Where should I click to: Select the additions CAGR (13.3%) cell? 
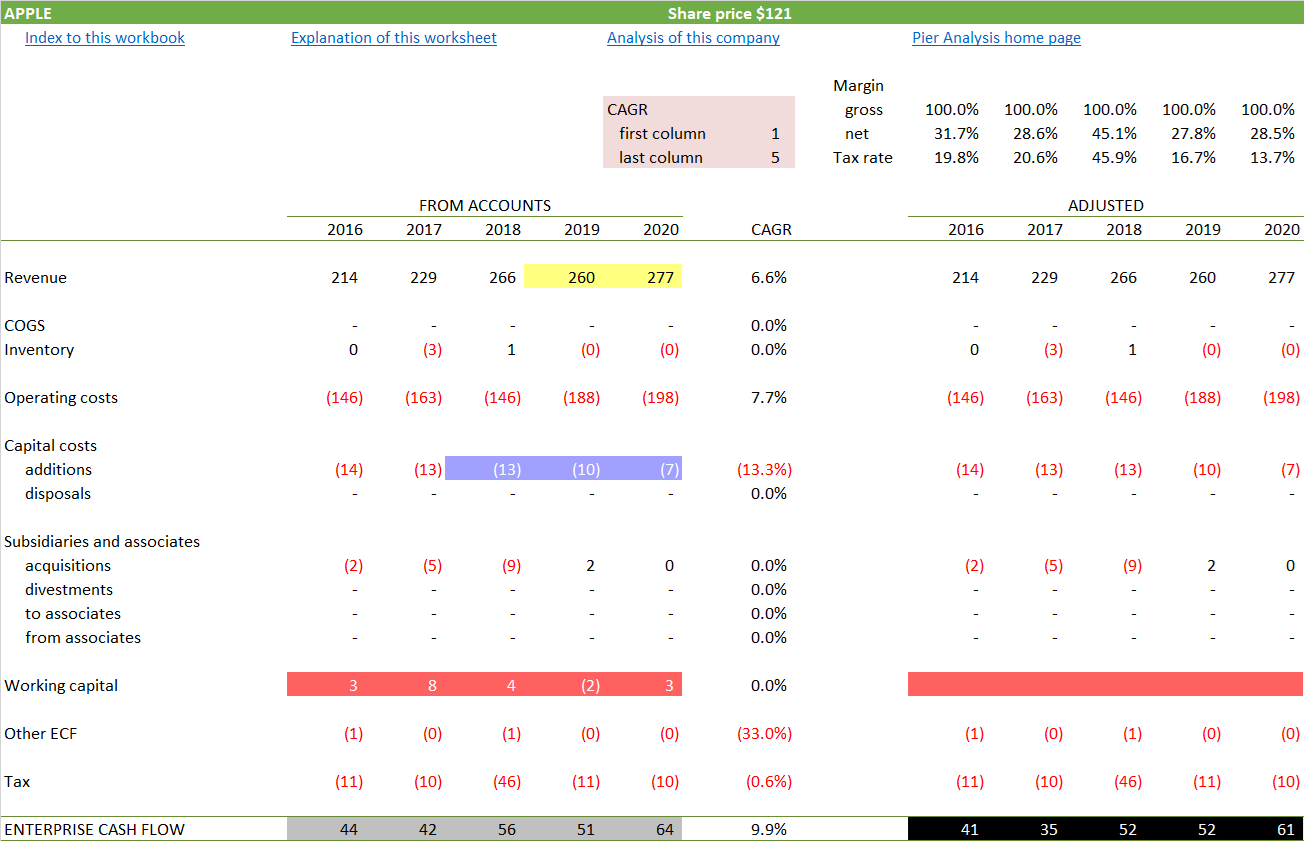(x=764, y=470)
